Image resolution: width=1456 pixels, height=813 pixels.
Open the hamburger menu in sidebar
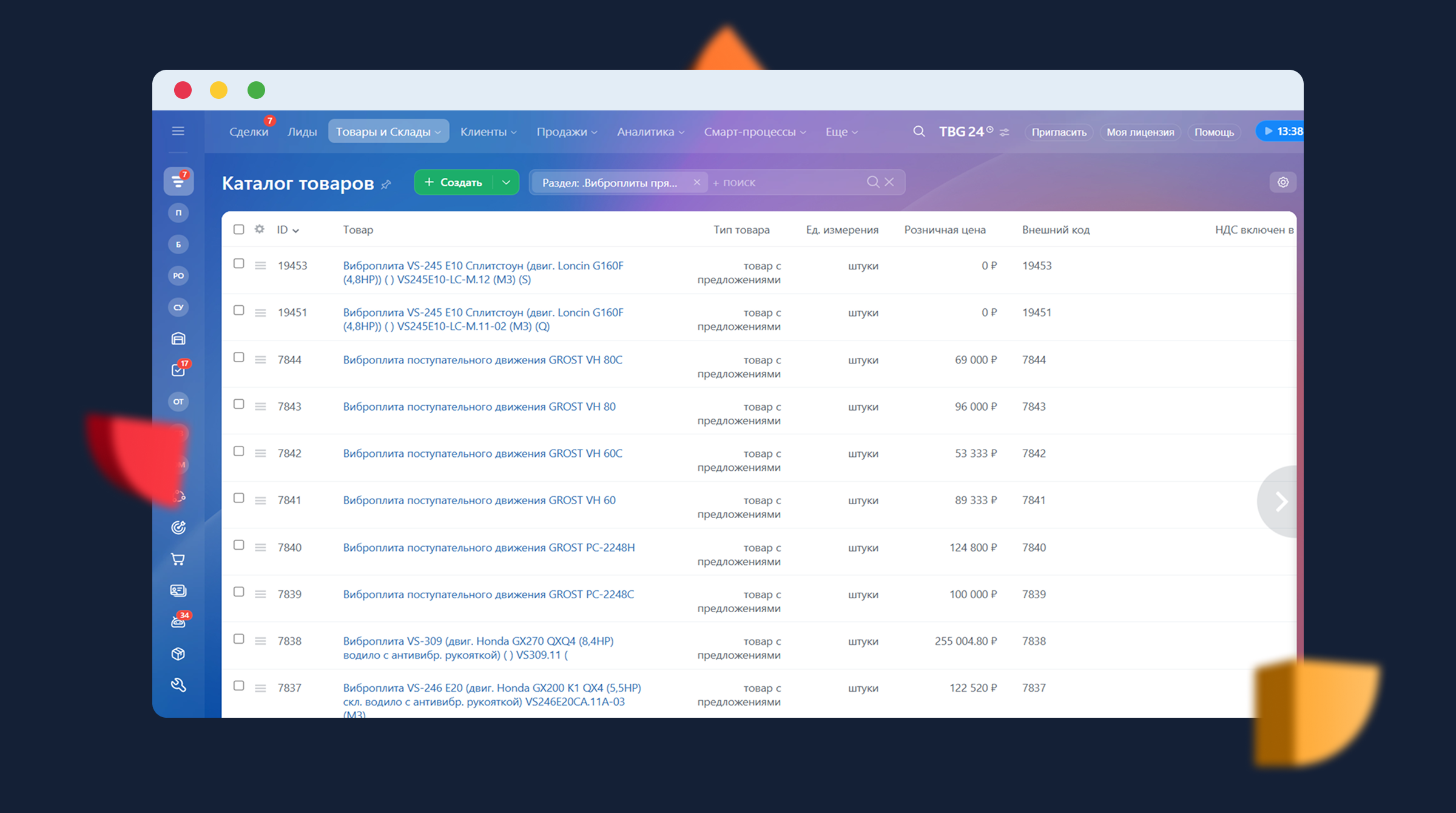click(x=178, y=131)
